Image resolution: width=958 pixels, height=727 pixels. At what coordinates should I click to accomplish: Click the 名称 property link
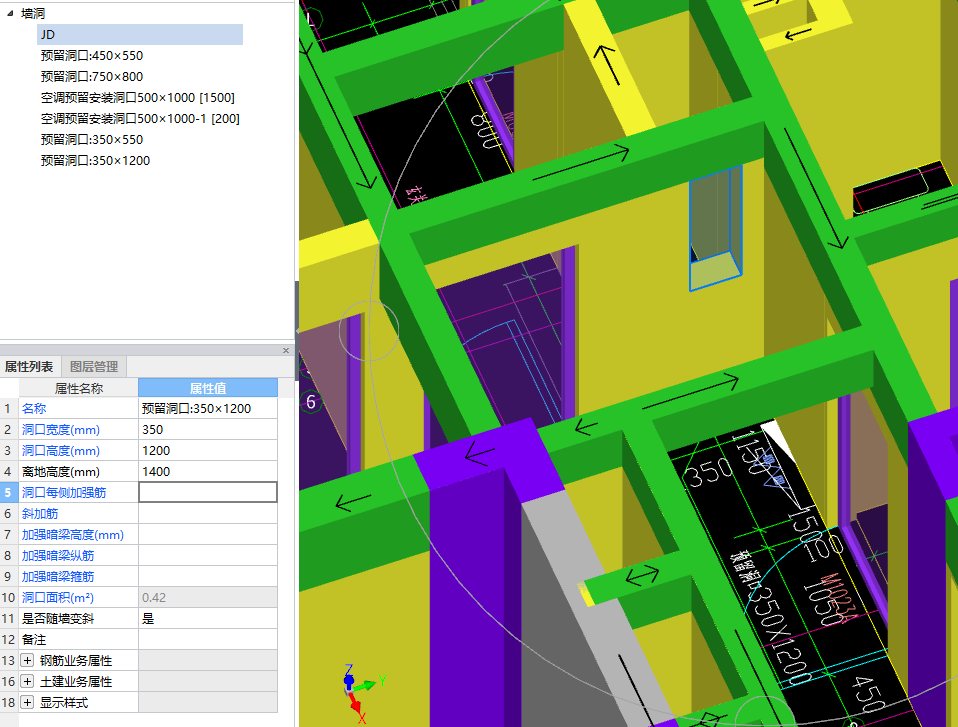pyautogui.click(x=34, y=409)
